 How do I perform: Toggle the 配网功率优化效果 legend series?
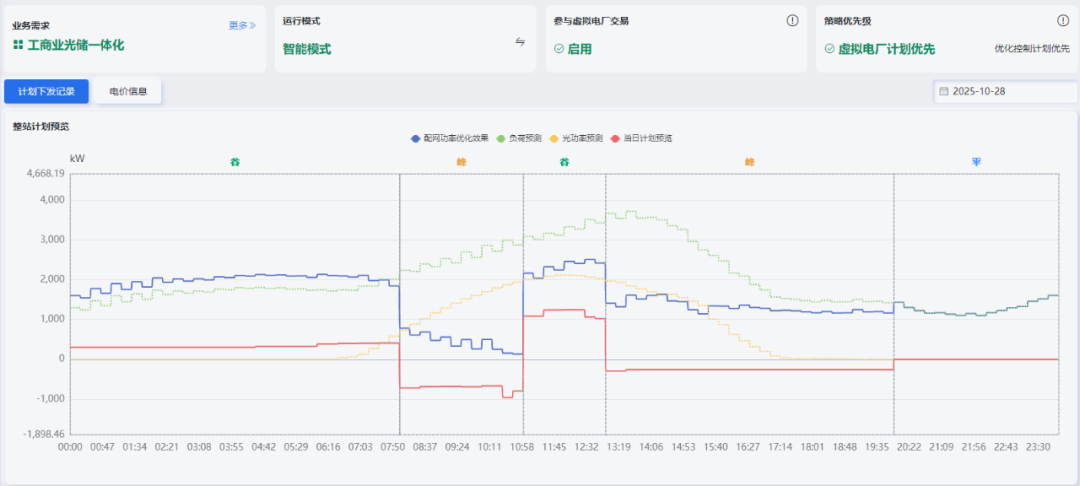(450, 138)
